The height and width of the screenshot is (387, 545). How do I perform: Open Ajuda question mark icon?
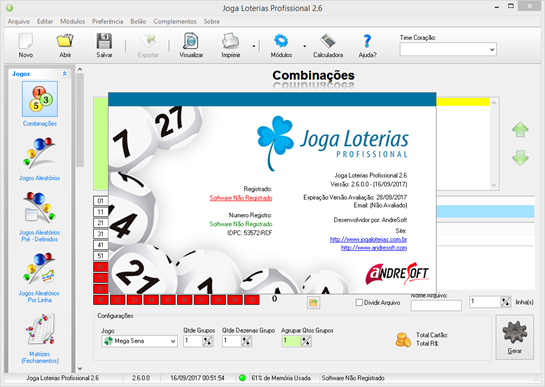click(x=367, y=45)
